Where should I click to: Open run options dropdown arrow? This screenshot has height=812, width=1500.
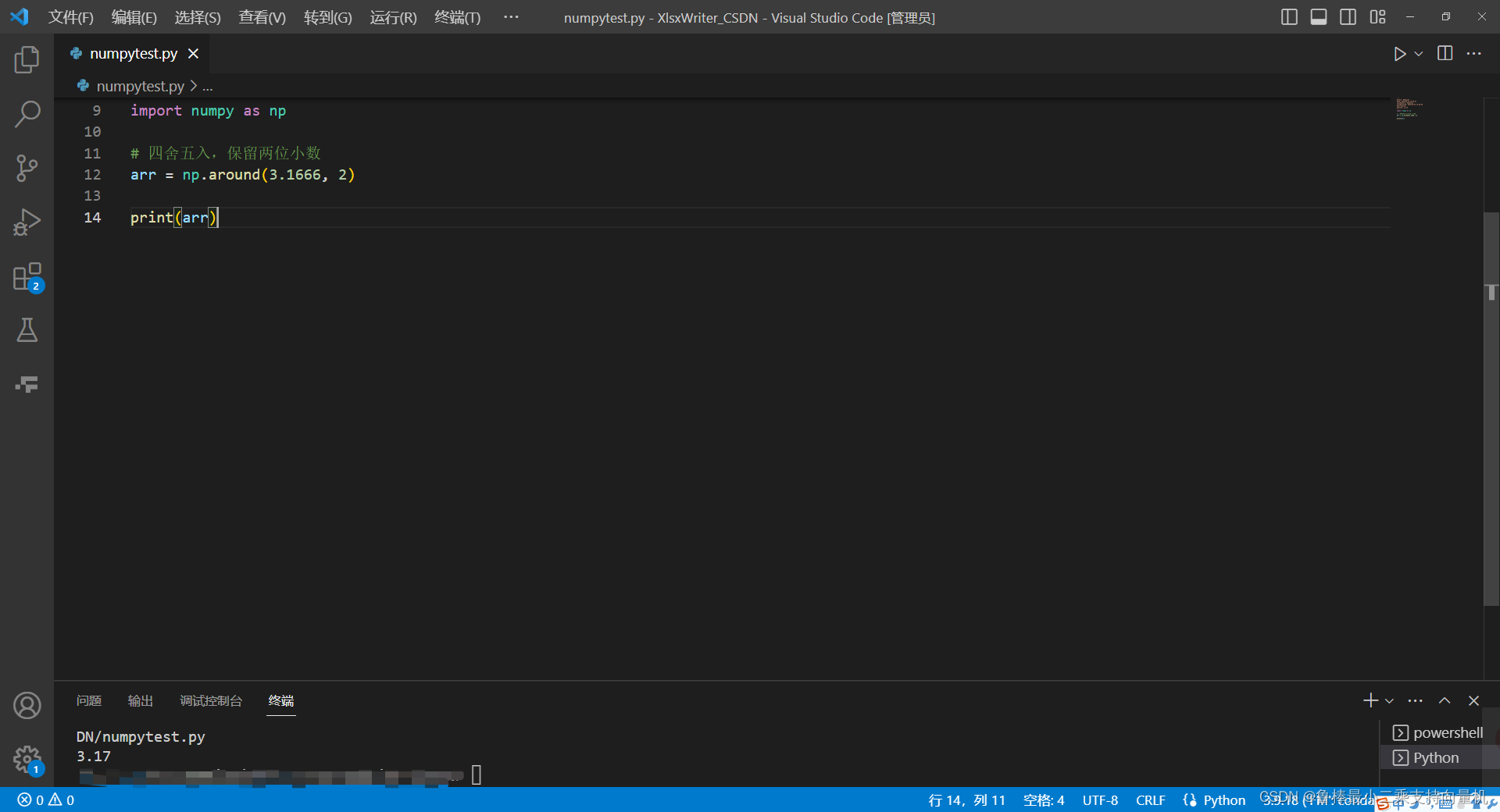(1419, 54)
